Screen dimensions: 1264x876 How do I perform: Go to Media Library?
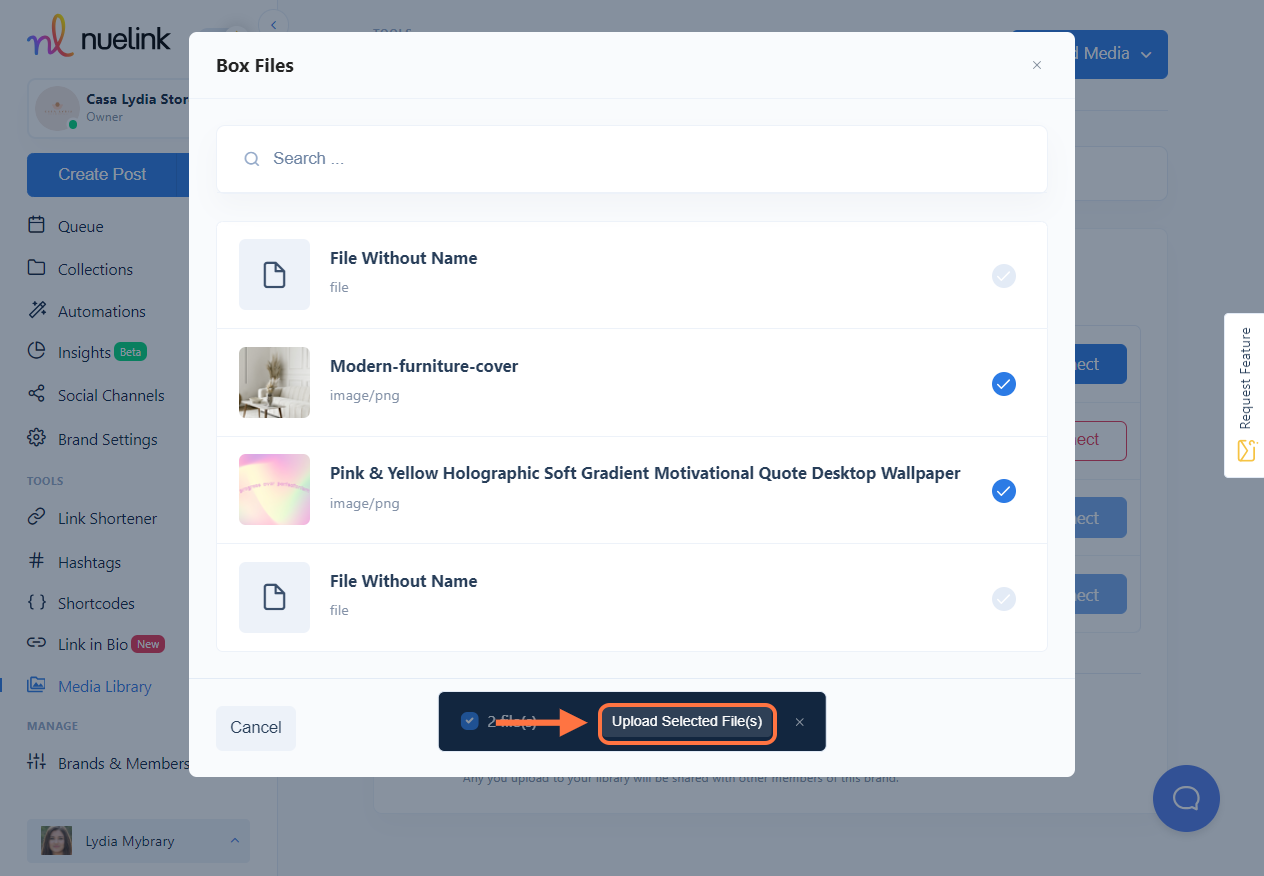[x=104, y=686]
